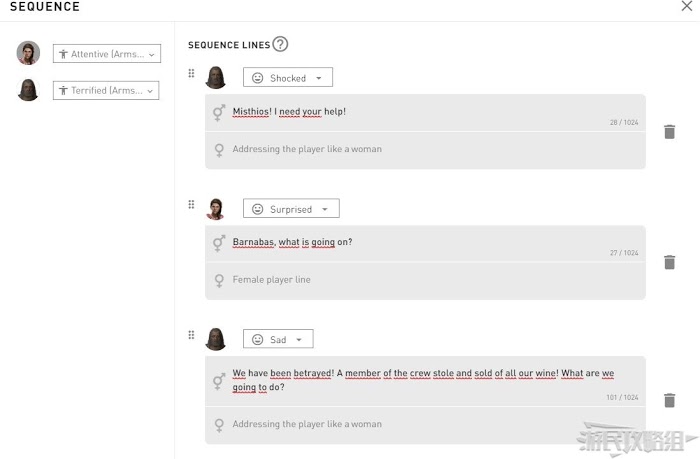
Task: Expand the Surprised emotion dropdown
Action: (x=291, y=209)
